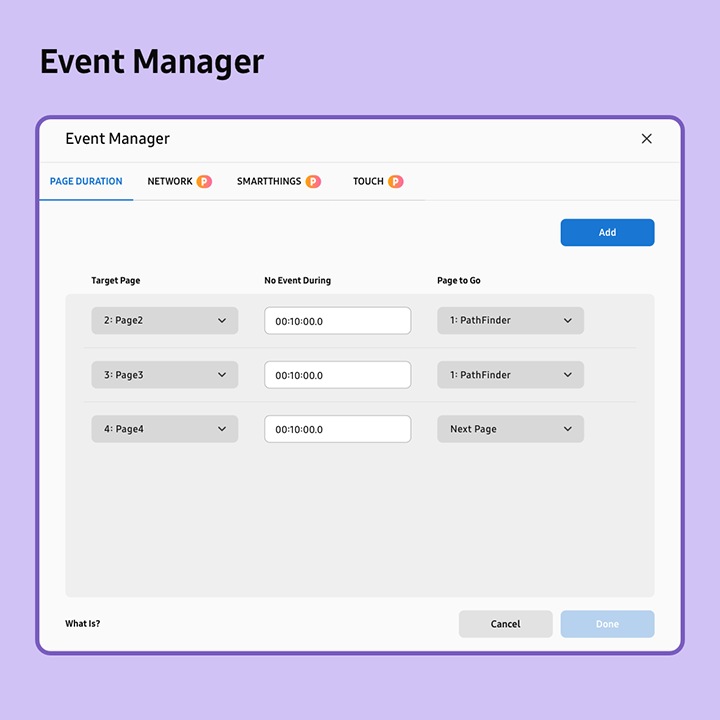Open the Next Page dropdown

(510, 429)
